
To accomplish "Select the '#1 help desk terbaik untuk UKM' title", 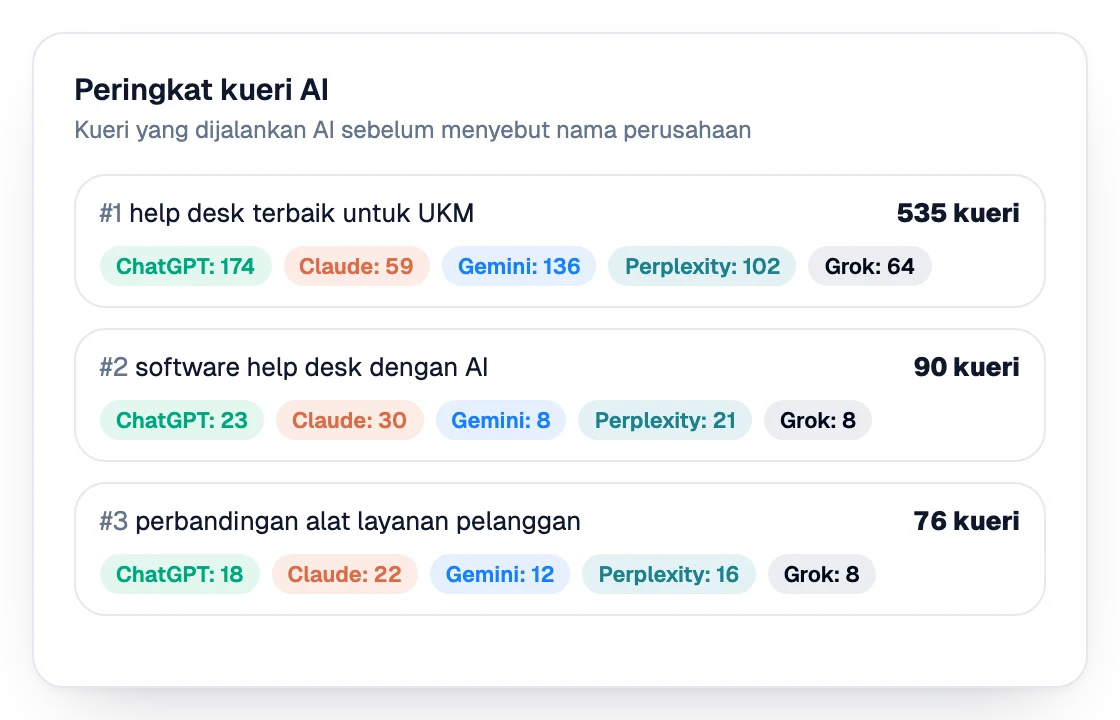I will (x=286, y=213).
